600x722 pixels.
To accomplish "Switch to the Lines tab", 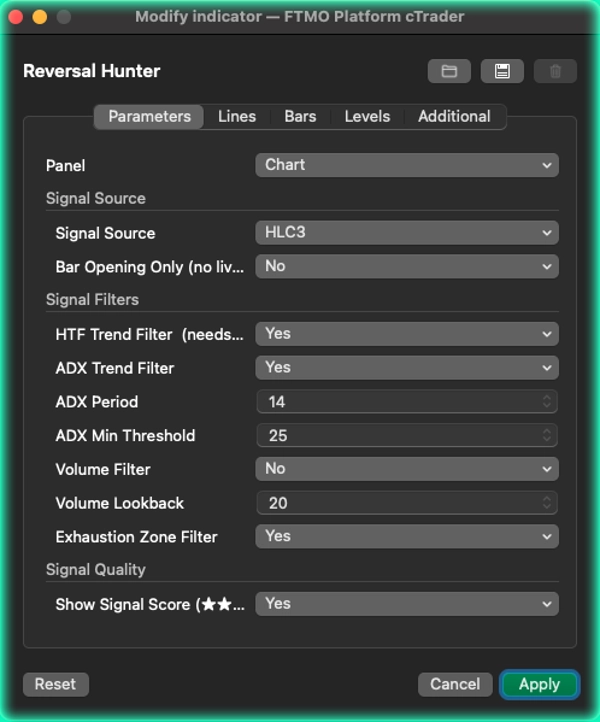I will coord(237,116).
